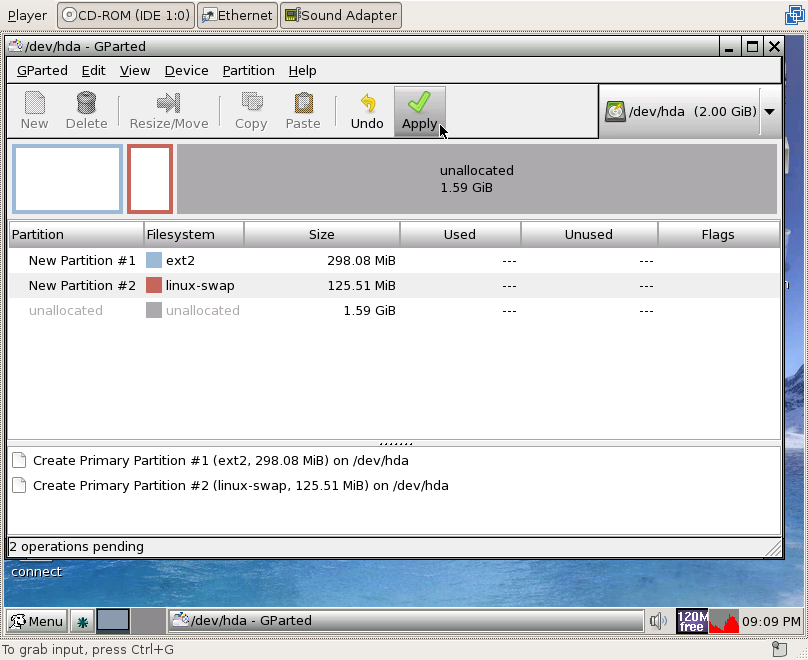Switch to the second virtual desktop pager
808x660 pixels.
[x=148, y=620]
